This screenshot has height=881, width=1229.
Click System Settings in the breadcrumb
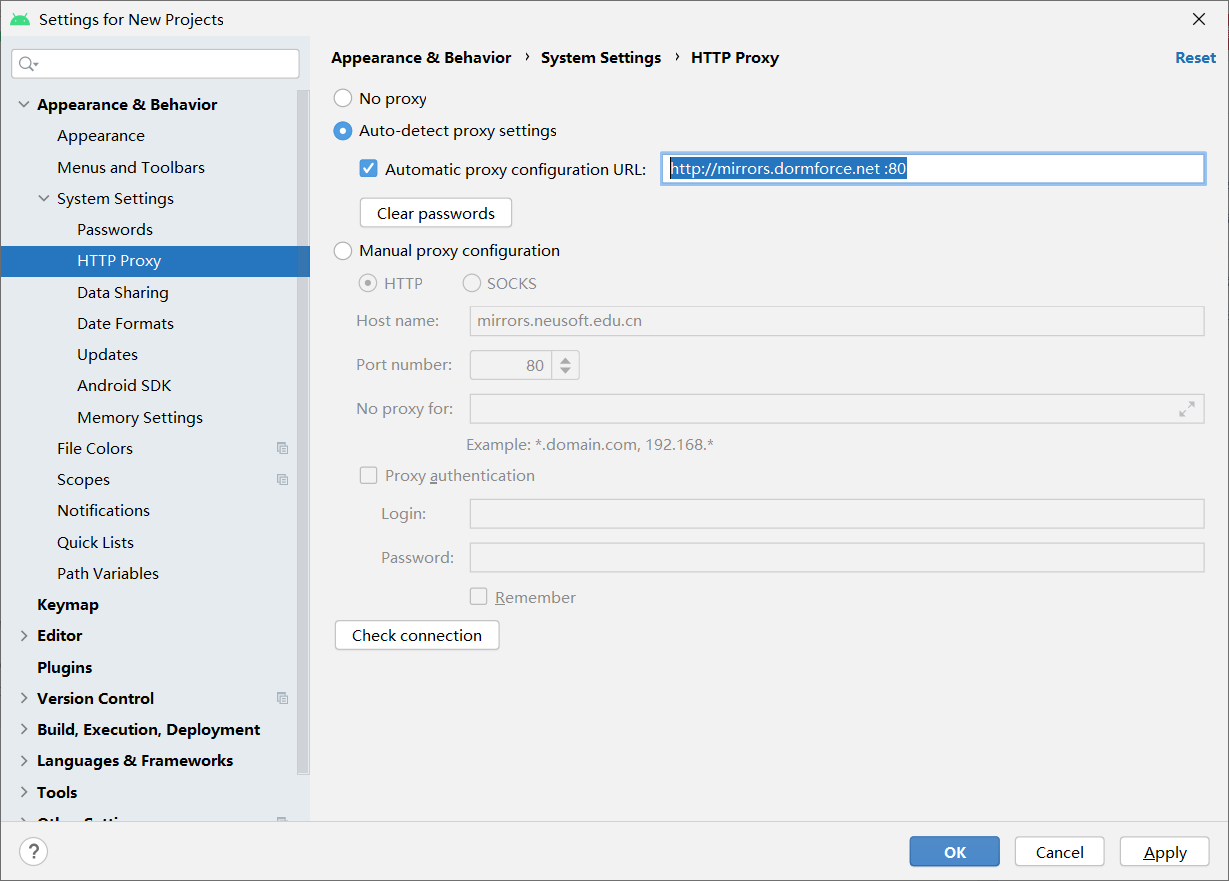coord(601,58)
